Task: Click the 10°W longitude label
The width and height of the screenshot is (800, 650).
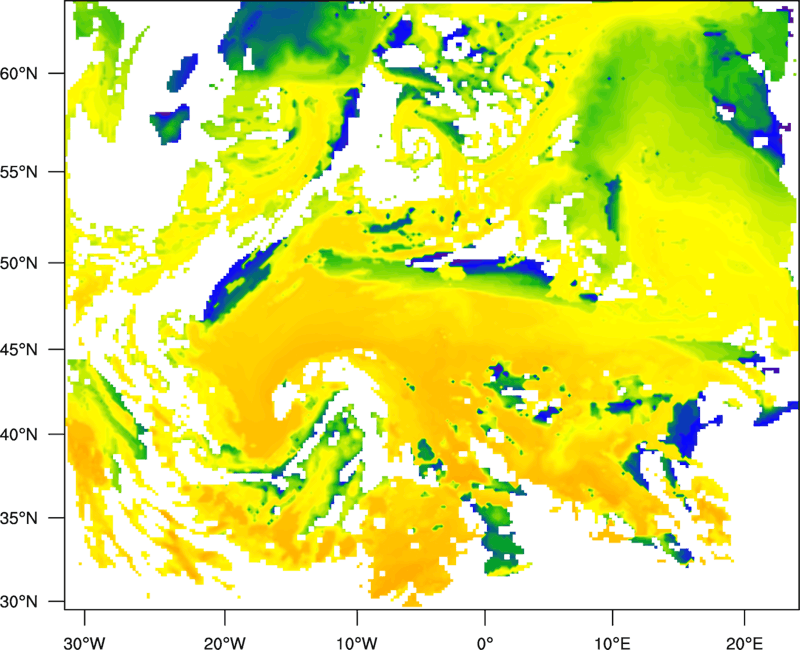Action: point(357,643)
